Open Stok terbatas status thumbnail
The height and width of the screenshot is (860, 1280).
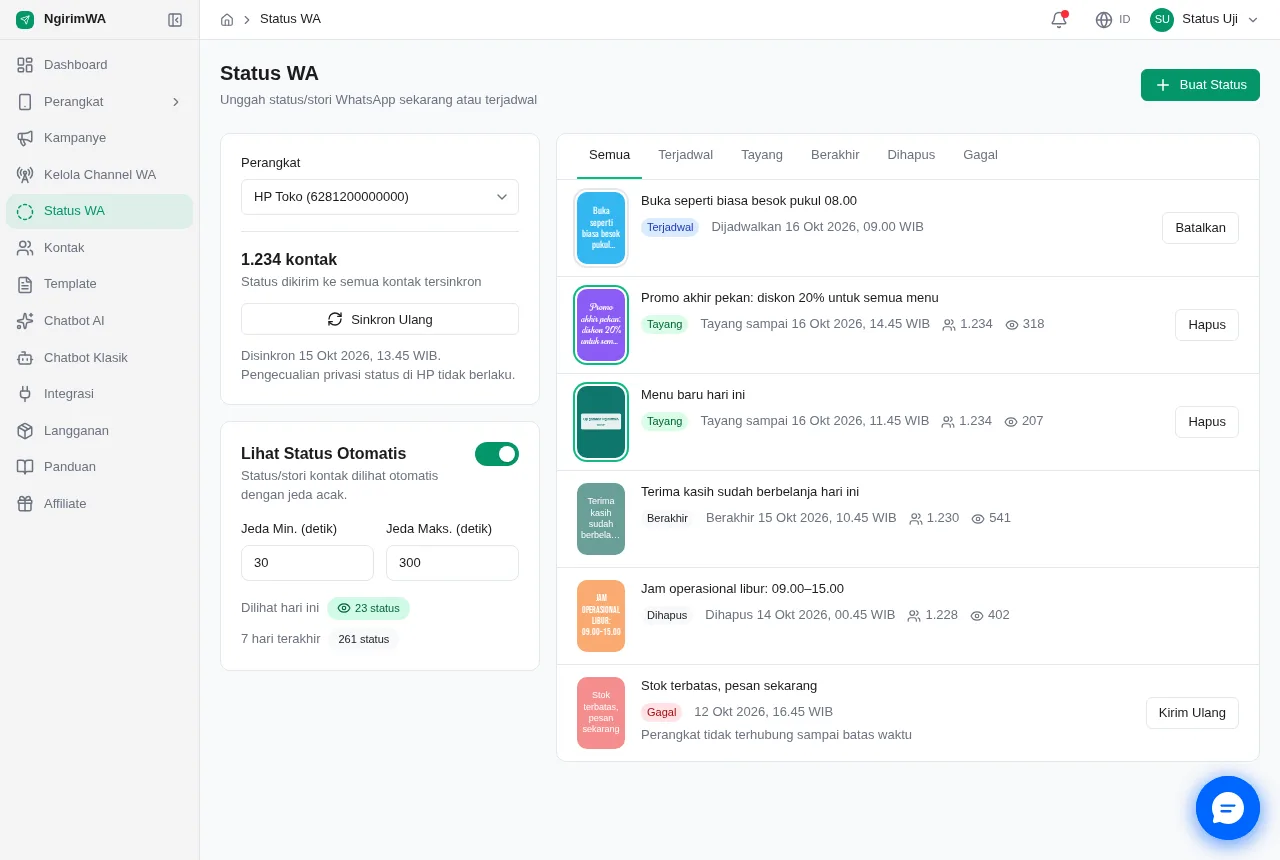coord(601,713)
